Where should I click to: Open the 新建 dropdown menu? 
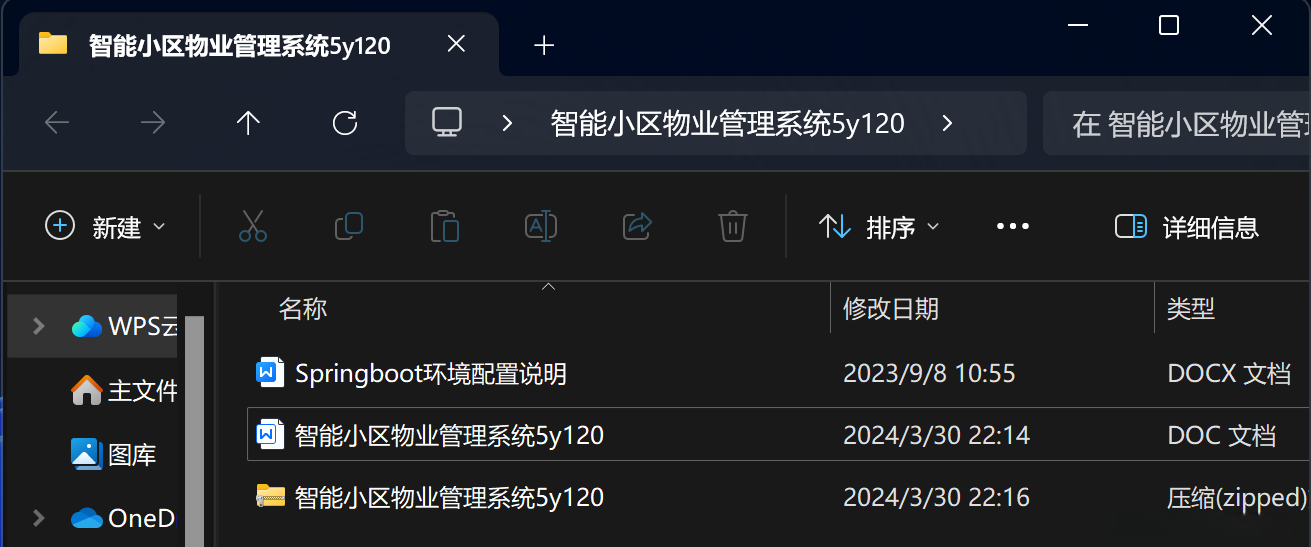(x=105, y=227)
